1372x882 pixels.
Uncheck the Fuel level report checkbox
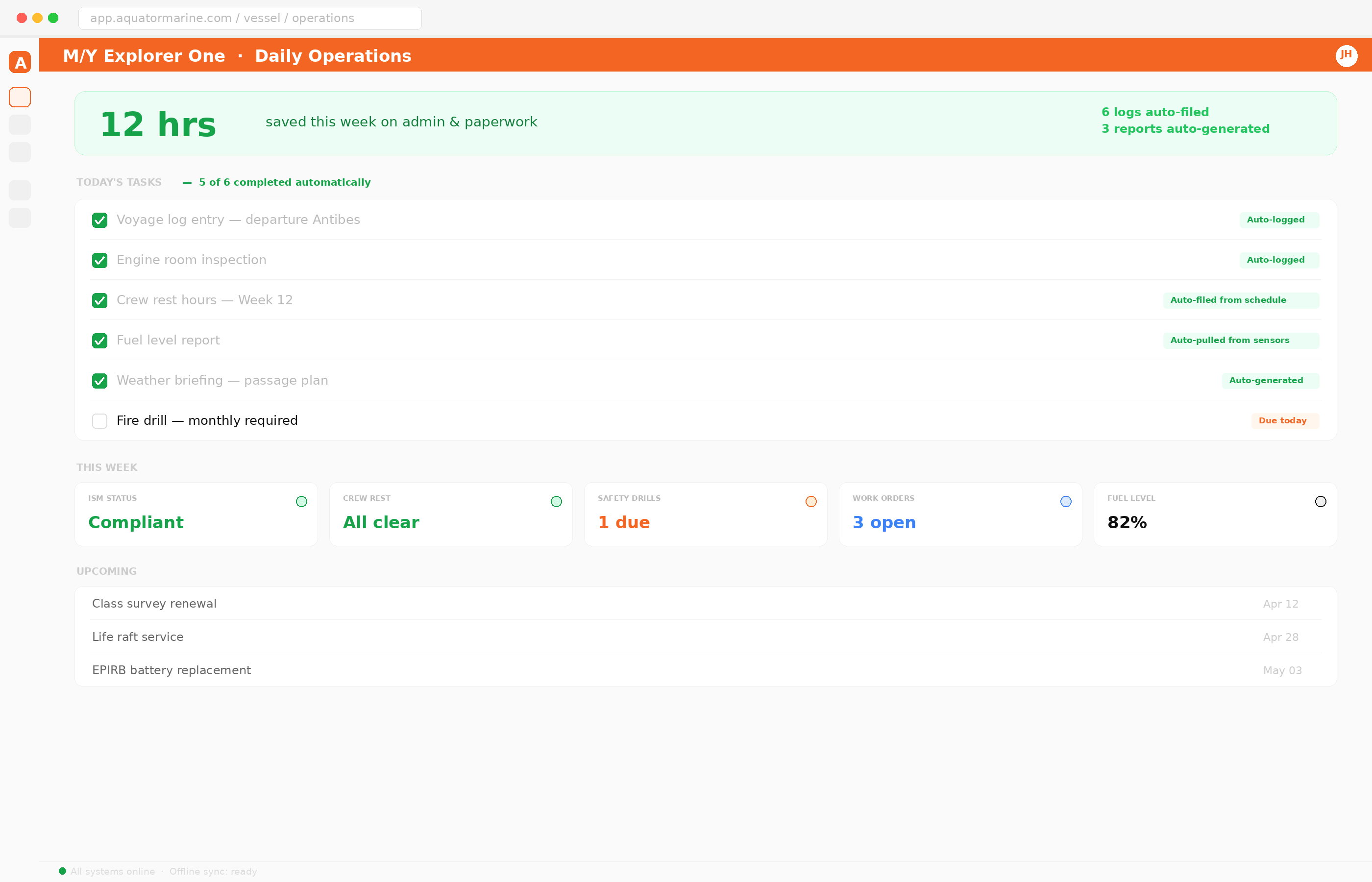coord(99,341)
